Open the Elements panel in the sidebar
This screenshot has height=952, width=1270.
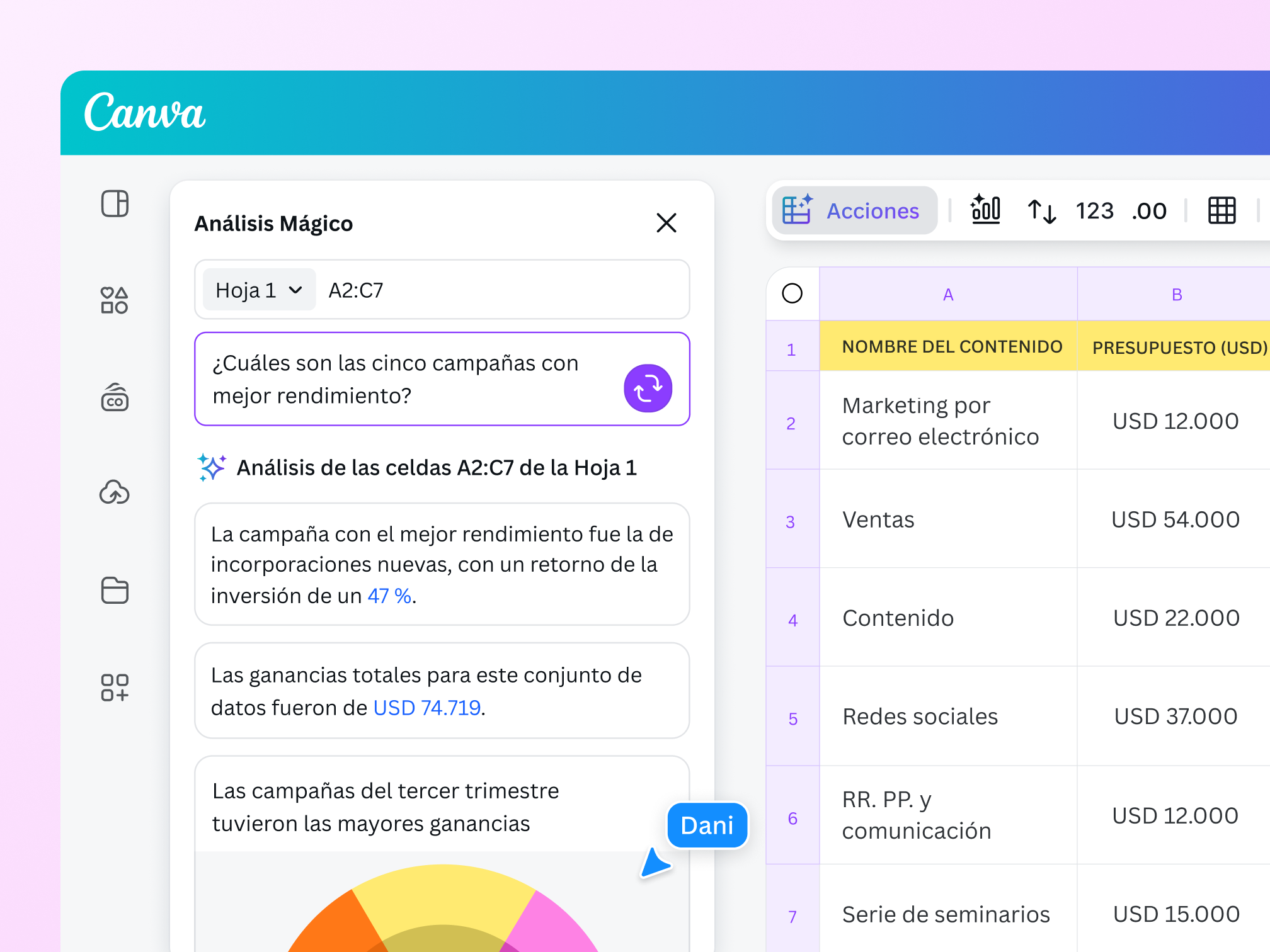pyautogui.click(x=115, y=301)
